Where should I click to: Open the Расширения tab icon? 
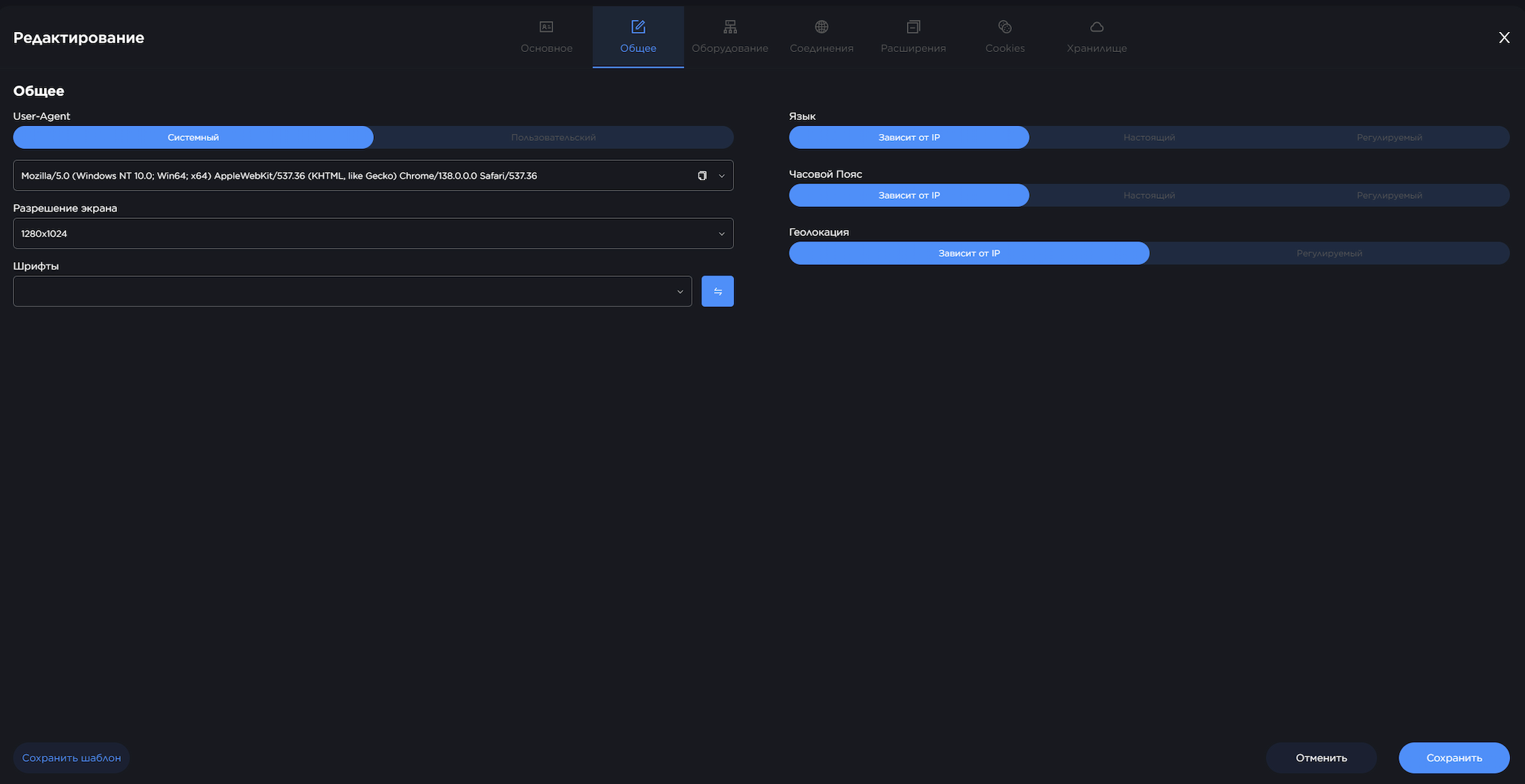(x=913, y=27)
